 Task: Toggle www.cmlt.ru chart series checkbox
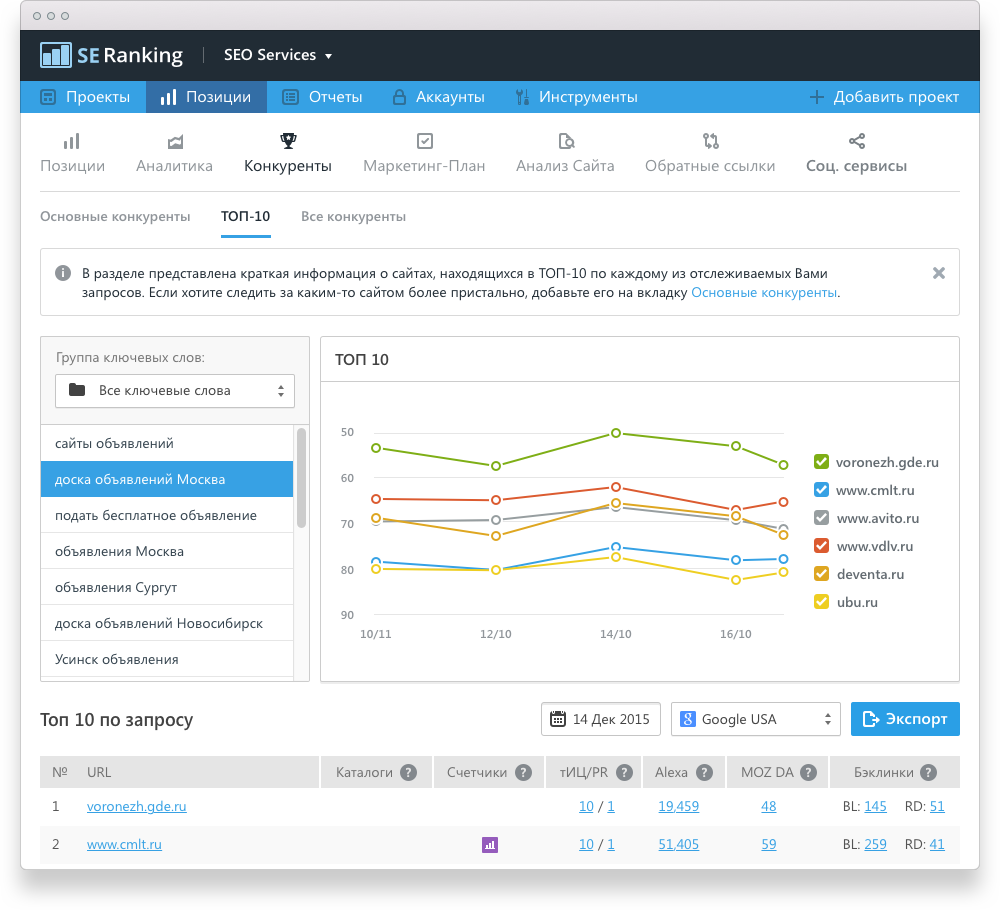tap(821, 490)
